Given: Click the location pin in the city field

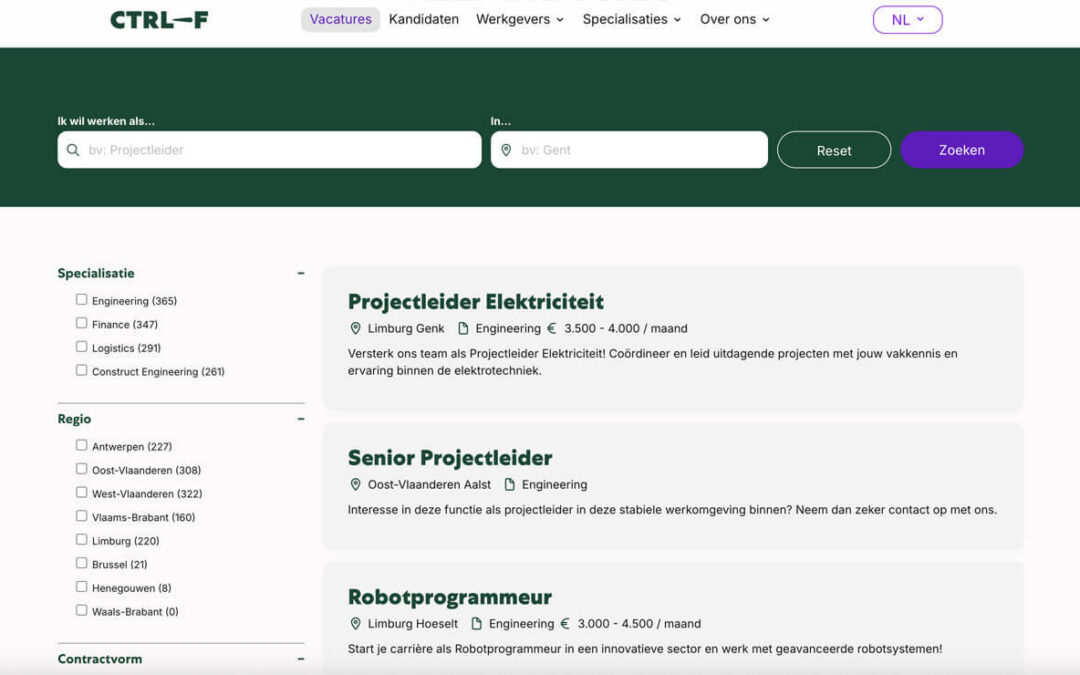Looking at the screenshot, I should 506,149.
